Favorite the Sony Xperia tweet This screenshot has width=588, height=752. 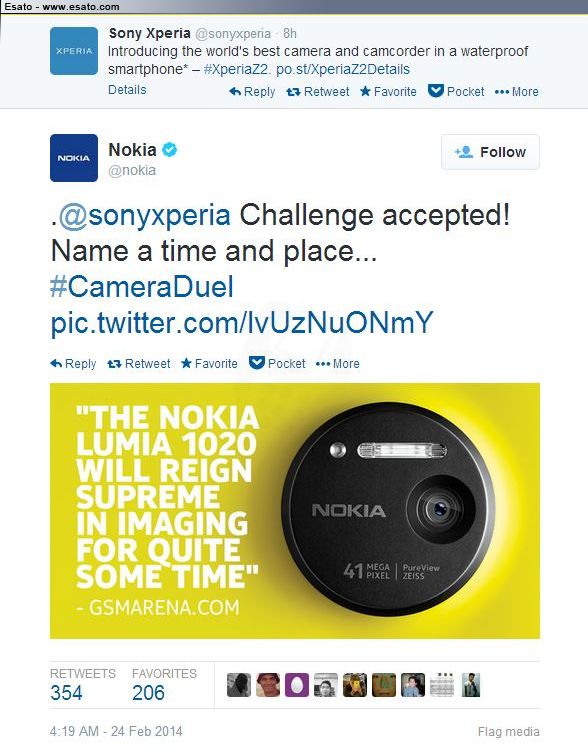pos(388,92)
